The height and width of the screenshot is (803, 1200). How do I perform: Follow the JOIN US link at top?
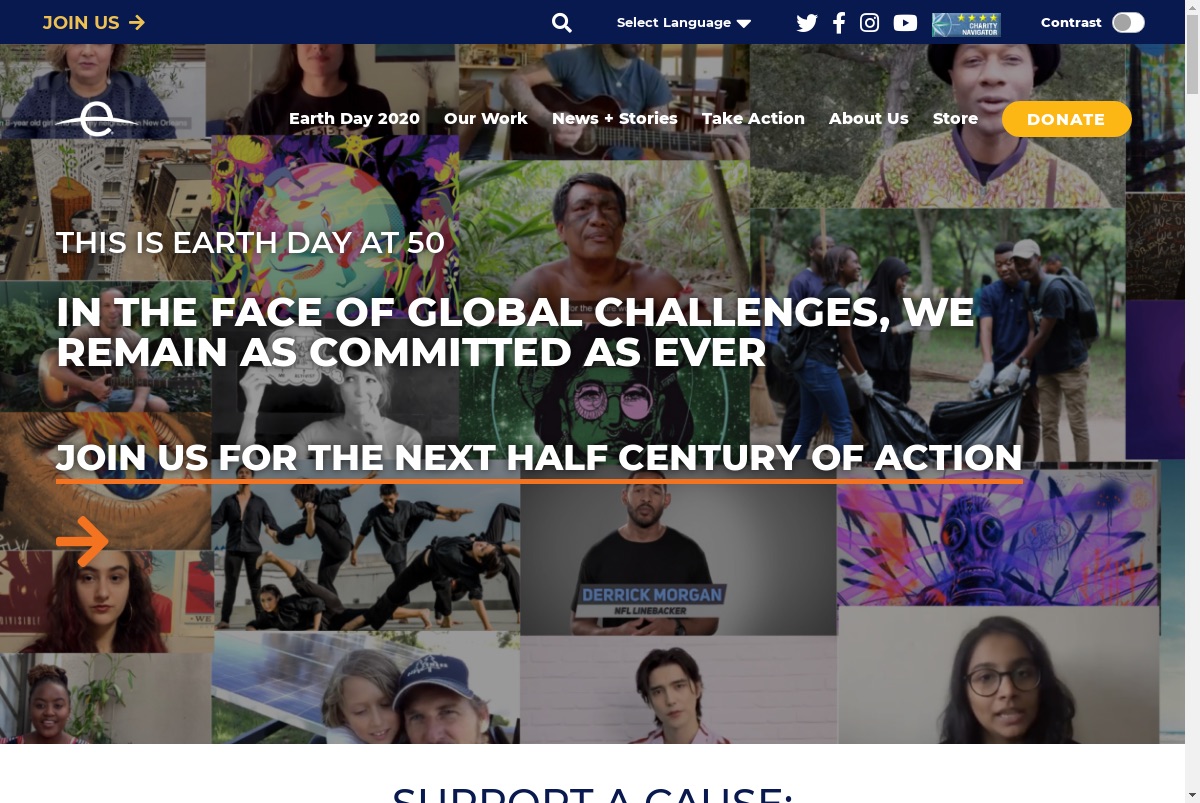[x=94, y=22]
